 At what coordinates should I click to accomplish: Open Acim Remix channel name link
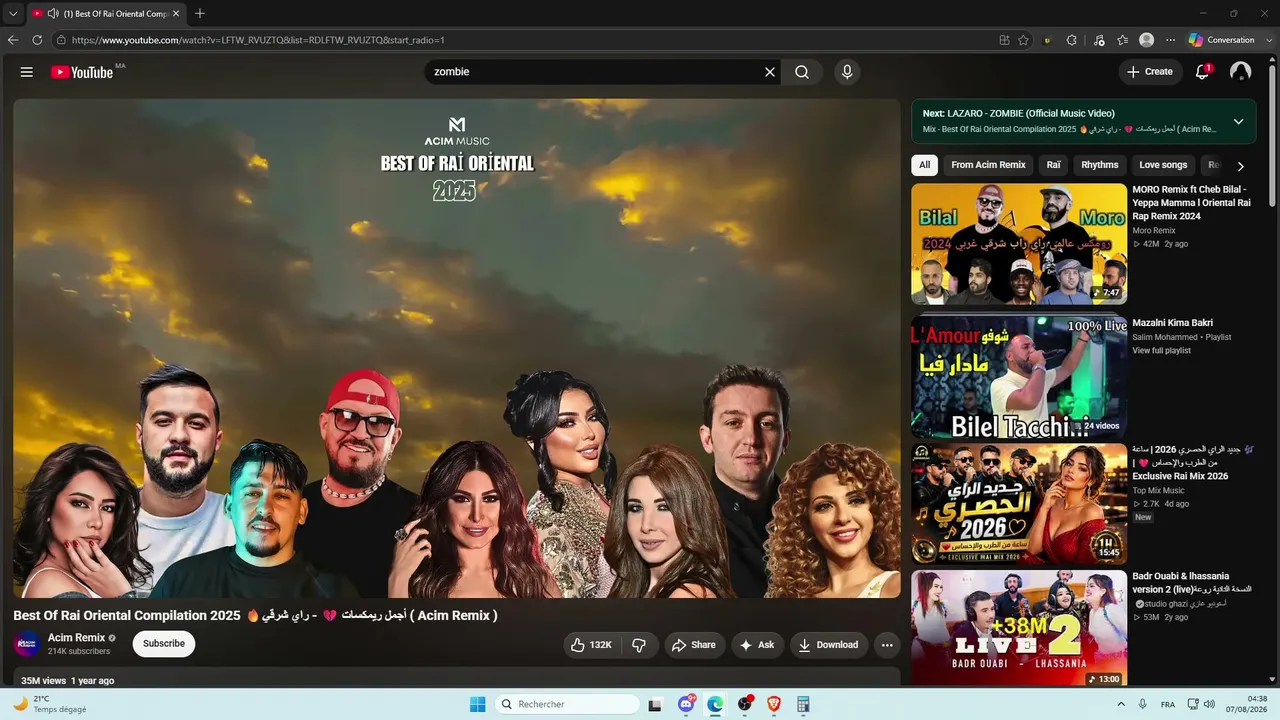point(76,638)
